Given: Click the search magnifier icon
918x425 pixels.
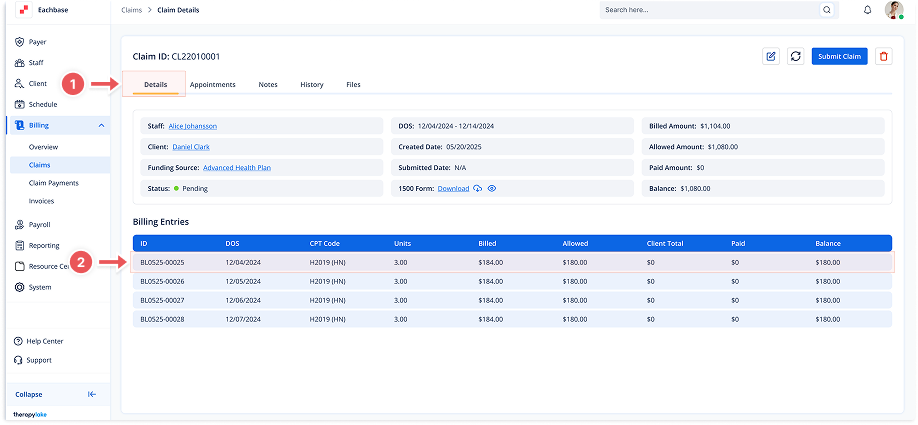Looking at the screenshot, I should pos(826,10).
